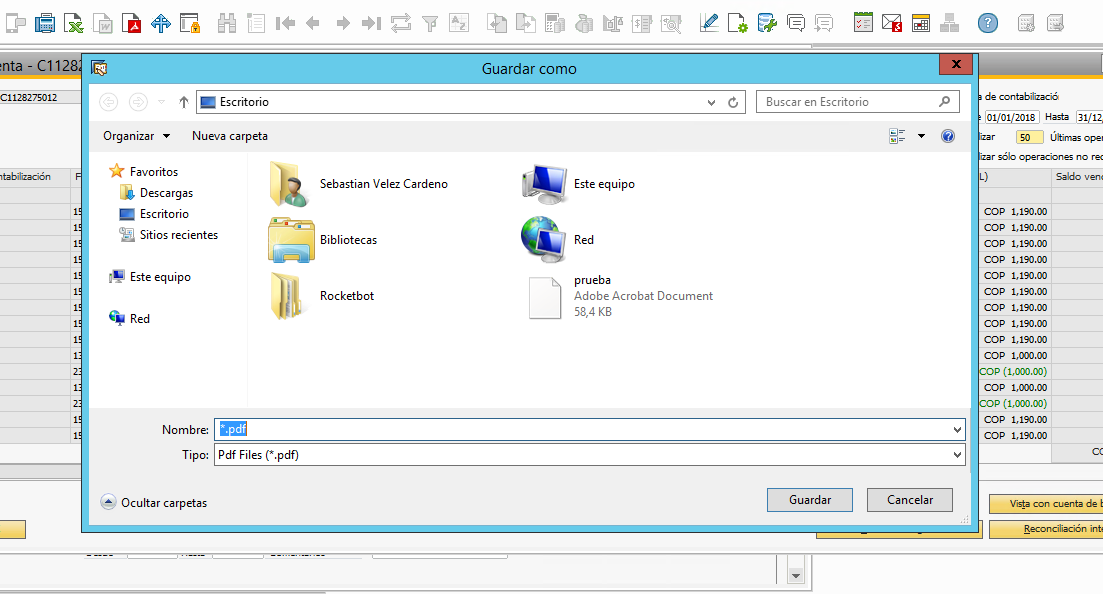Click the change view icon in the dialog
Image resolution: width=1103 pixels, height=594 pixels.
coord(896,136)
